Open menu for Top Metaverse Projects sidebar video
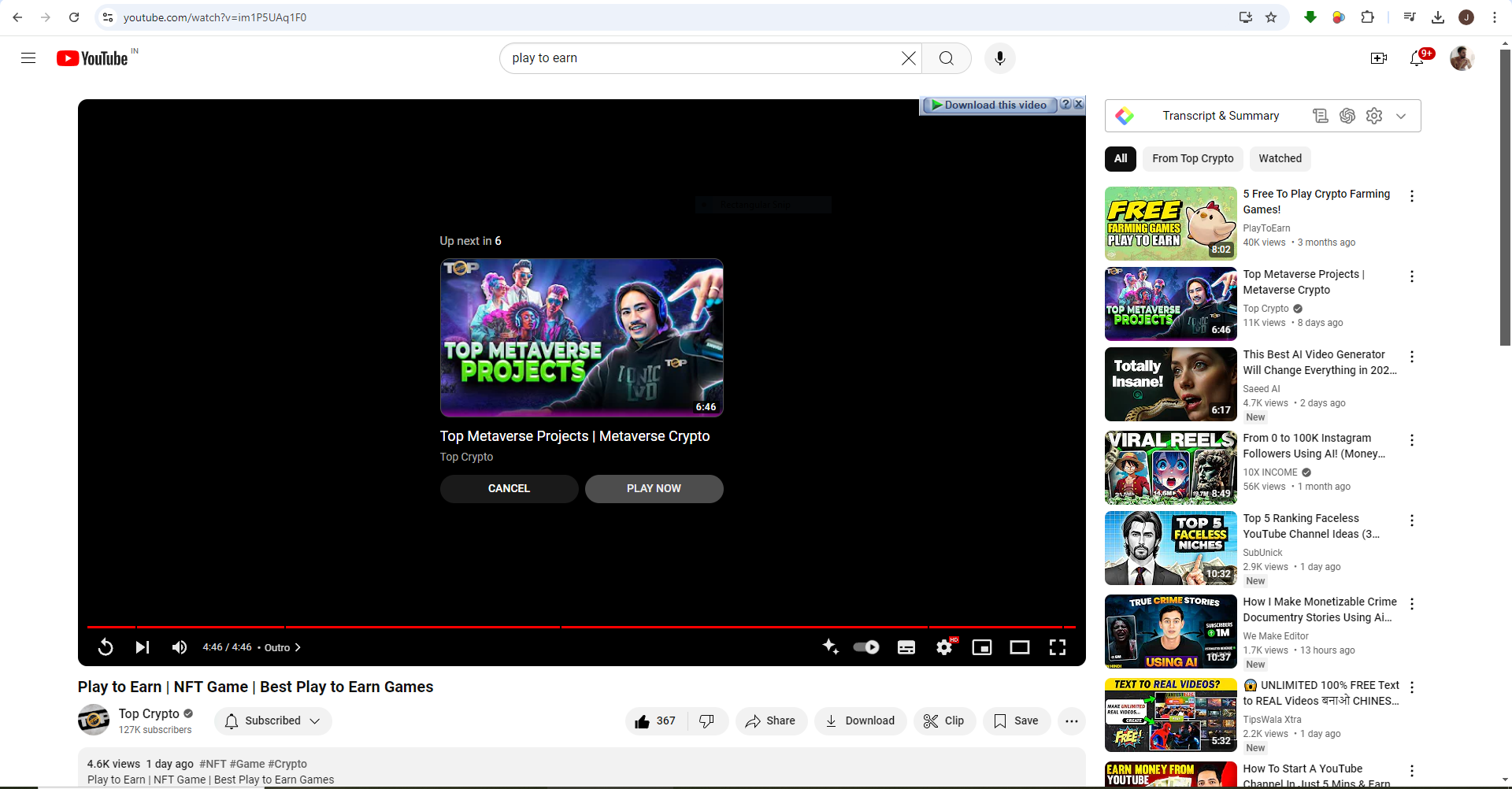This screenshot has height=789, width=1512. point(1412,276)
